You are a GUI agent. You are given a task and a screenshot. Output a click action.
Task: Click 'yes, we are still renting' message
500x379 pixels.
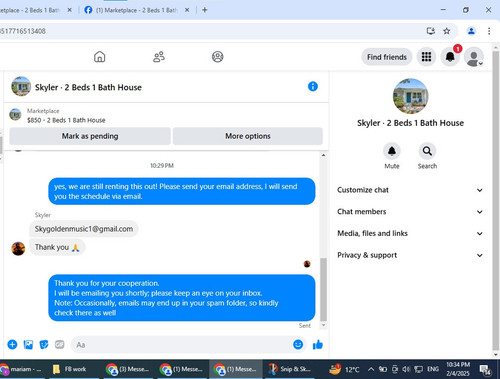coord(182,191)
